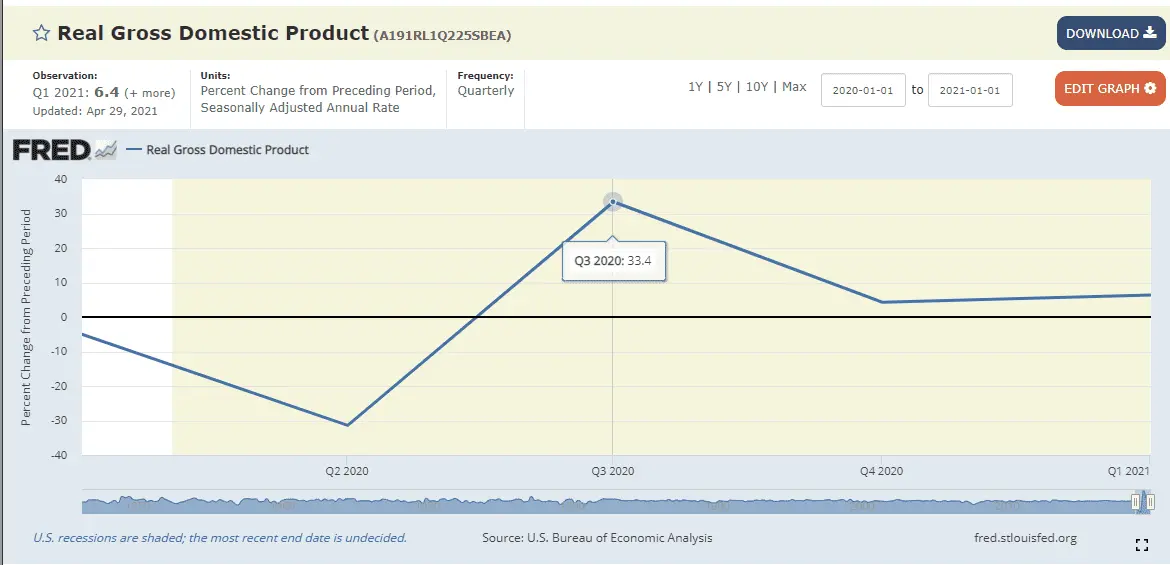
Task: Click the Q4 2020 point on the line
Action: coord(881,302)
